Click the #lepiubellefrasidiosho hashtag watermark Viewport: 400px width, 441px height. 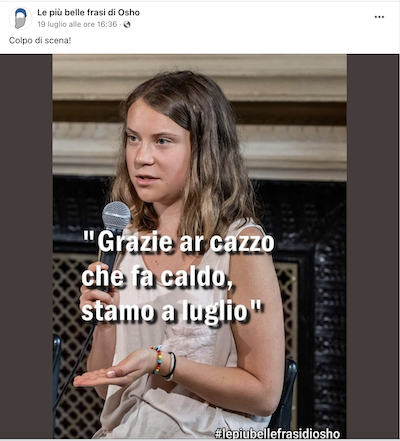(x=277, y=433)
